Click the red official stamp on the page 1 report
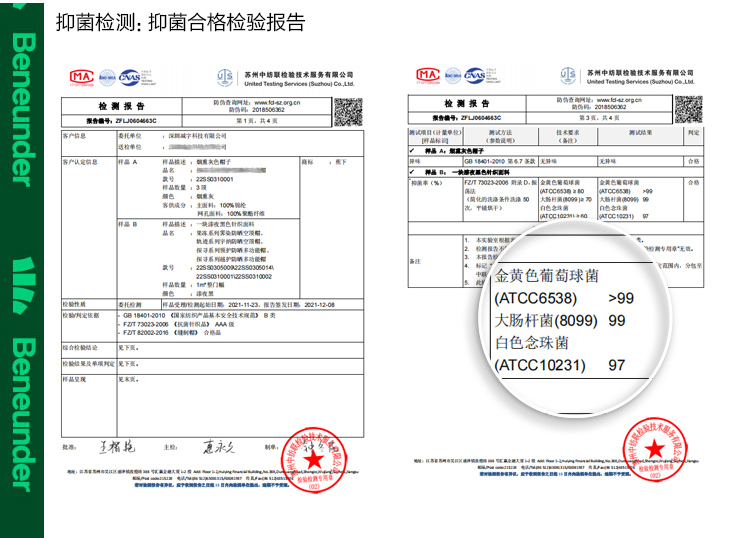Image resolution: width=750 pixels, height=538 pixels. pos(314,460)
